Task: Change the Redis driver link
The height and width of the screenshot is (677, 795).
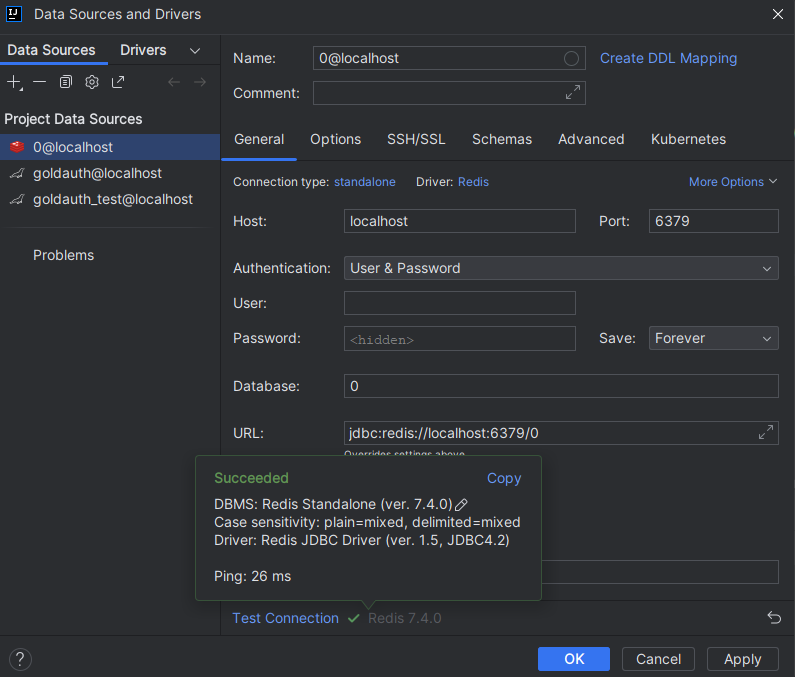Action: pyautogui.click(x=473, y=182)
